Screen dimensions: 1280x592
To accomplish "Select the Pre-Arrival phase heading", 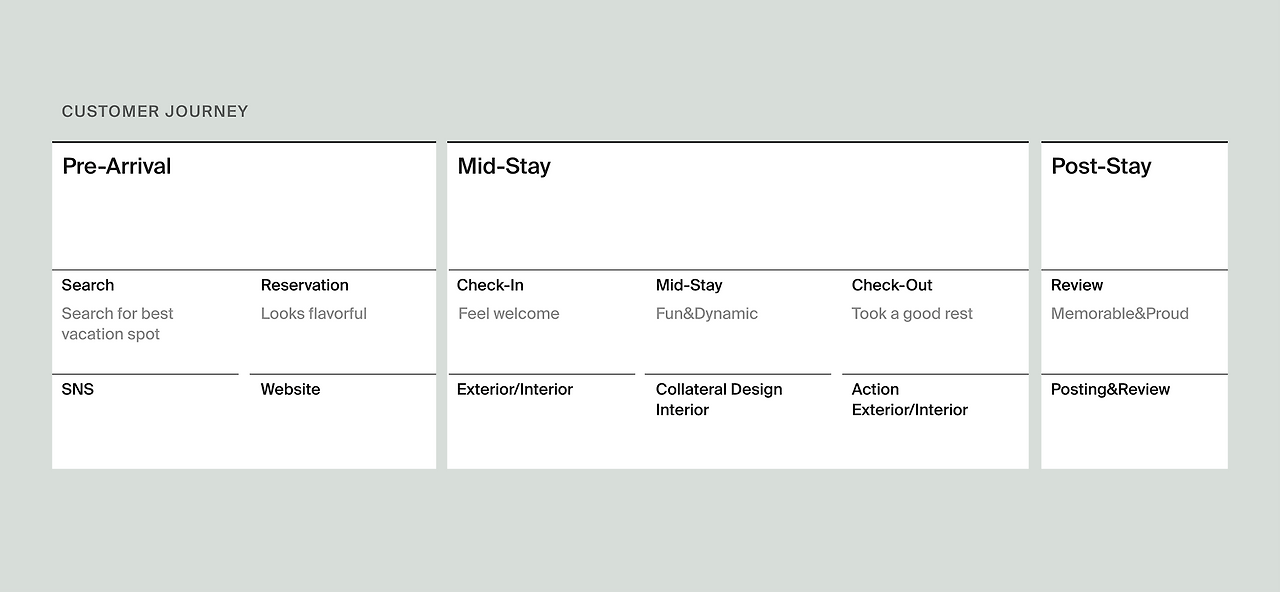I will pos(116,166).
